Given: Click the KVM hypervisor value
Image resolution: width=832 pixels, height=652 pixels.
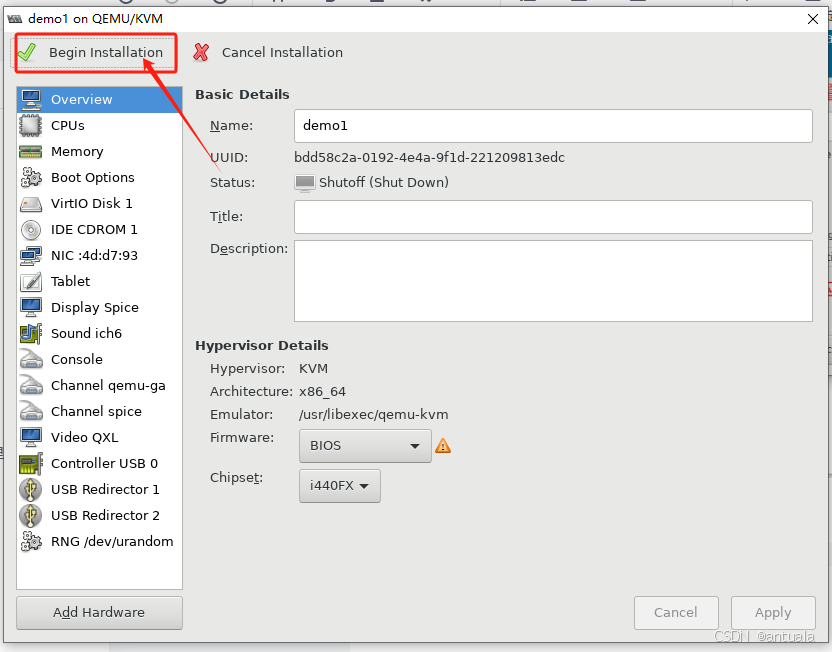Looking at the screenshot, I should (314, 369).
